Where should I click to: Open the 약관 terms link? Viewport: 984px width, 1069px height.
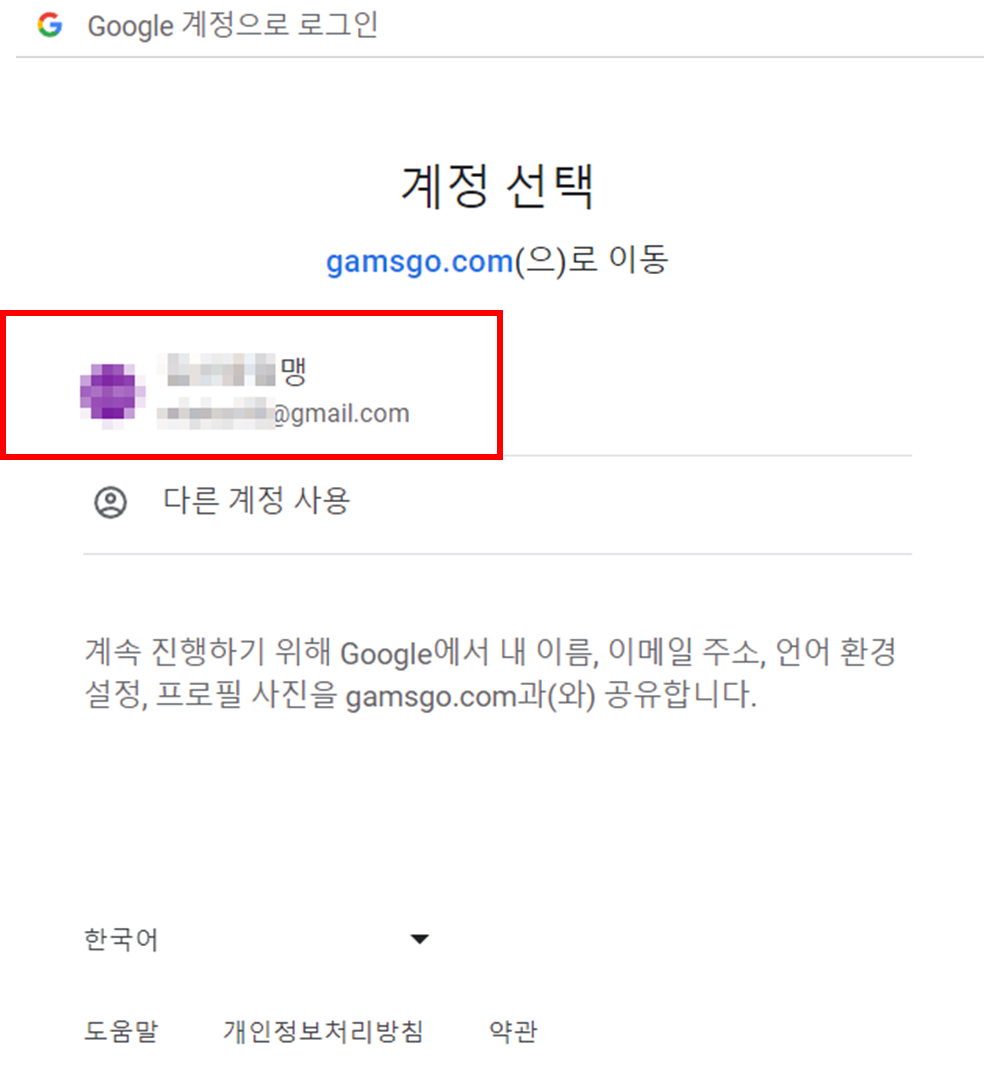(x=513, y=1031)
